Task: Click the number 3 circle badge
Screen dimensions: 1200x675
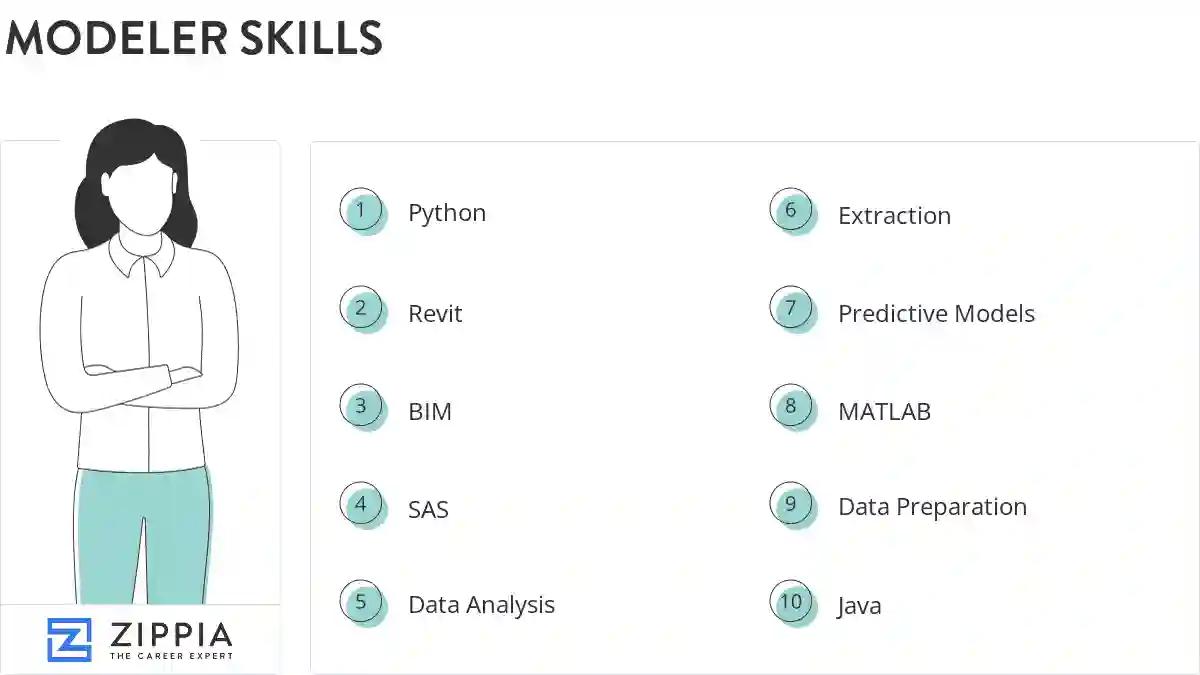Action: 362,407
